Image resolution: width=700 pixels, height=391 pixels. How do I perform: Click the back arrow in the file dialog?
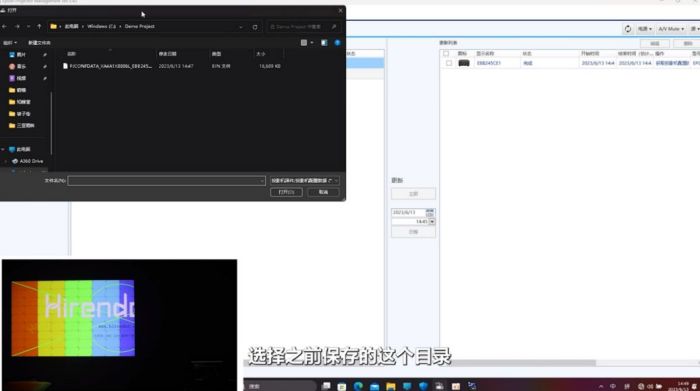tap(4, 27)
